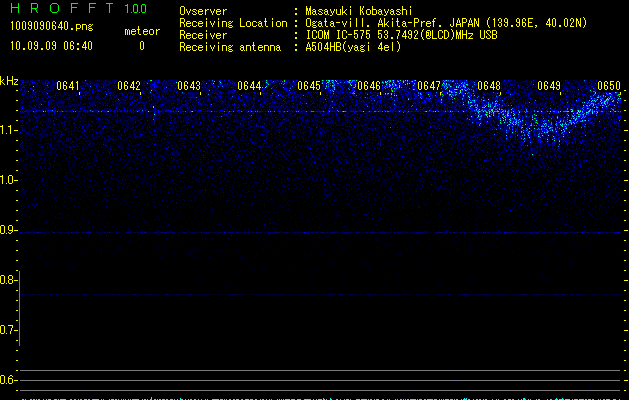Click the 0643 time marker
The height and width of the screenshot is (400, 629).
pos(189,86)
